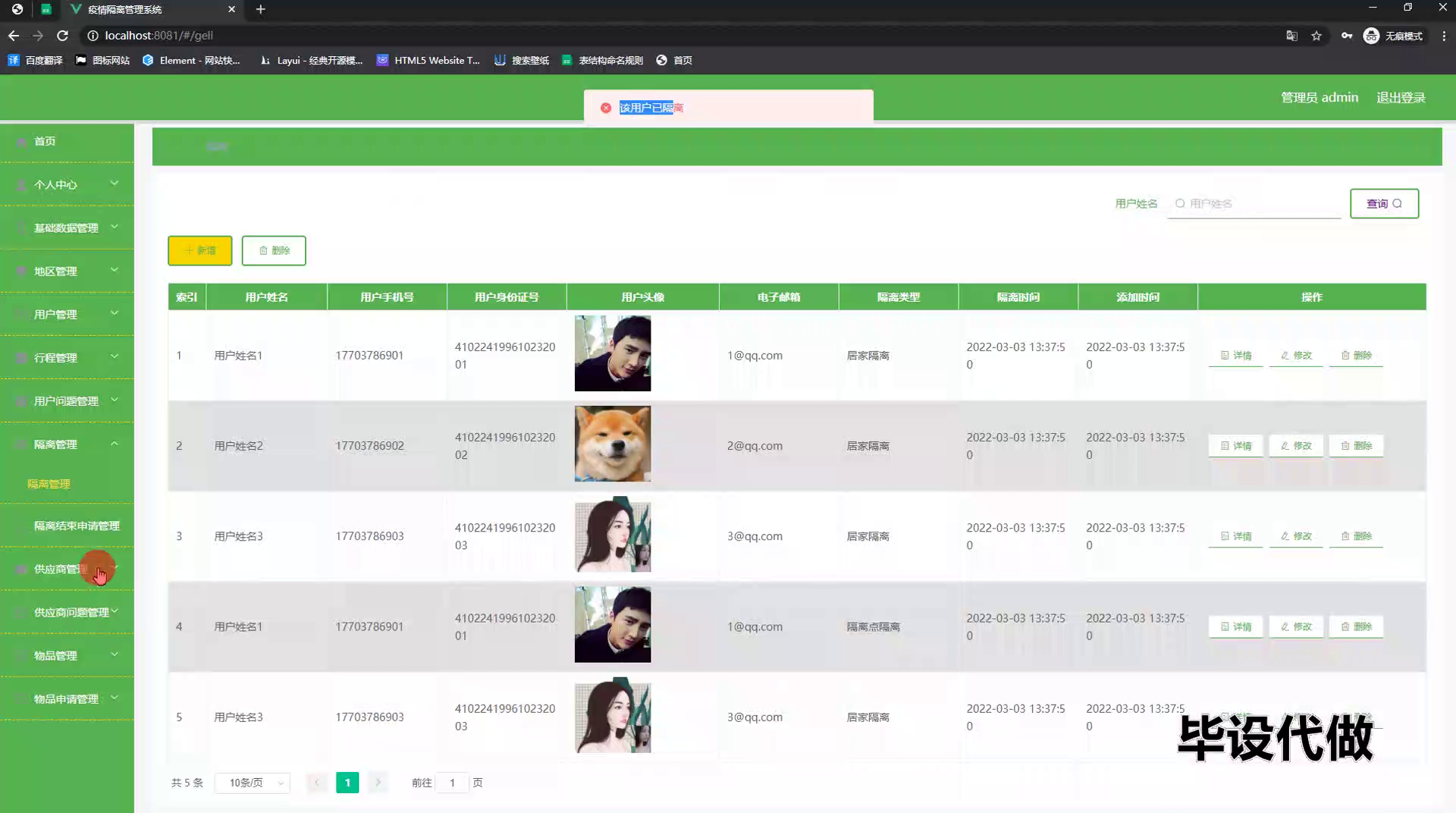Bookmark this page with the star icon
The width and height of the screenshot is (1456, 813).
(1316, 36)
